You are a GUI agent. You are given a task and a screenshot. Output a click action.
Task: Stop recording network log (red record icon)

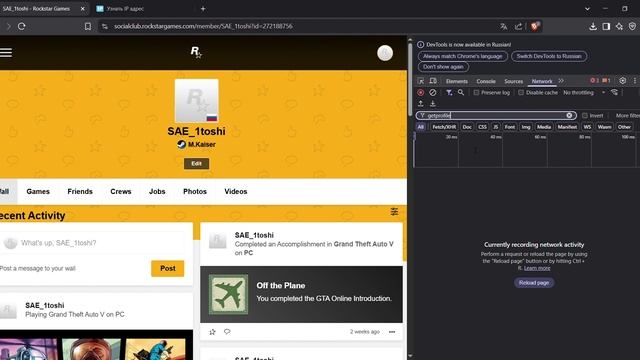click(421, 93)
